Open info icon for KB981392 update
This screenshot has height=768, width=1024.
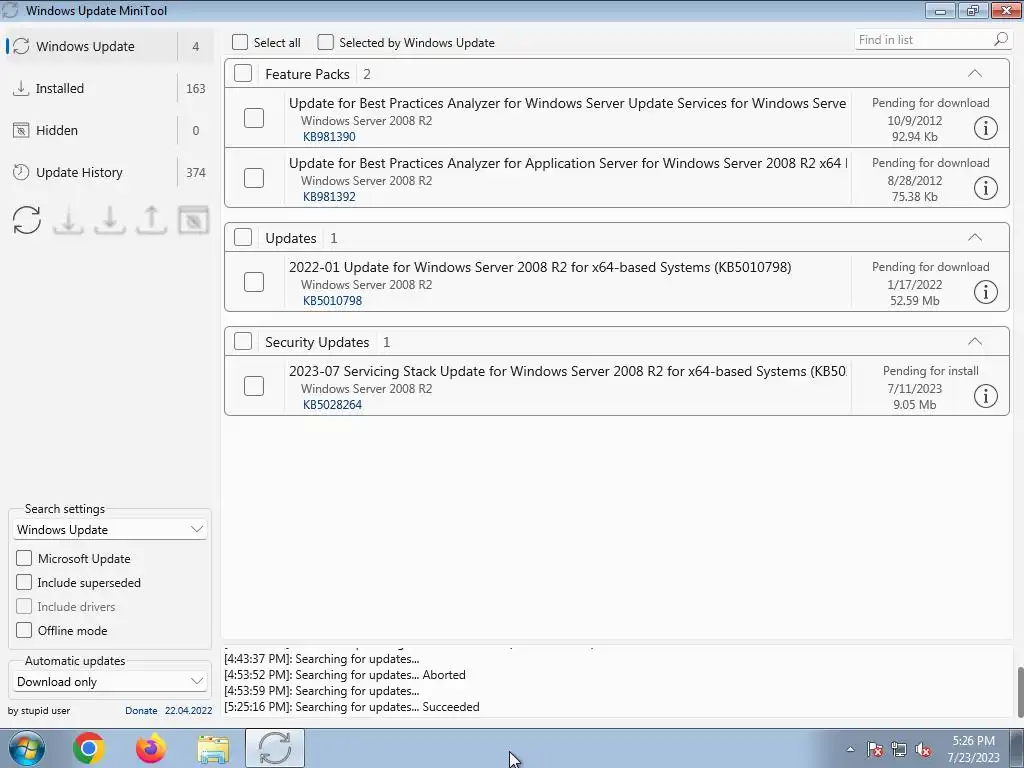pyautogui.click(x=985, y=188)
